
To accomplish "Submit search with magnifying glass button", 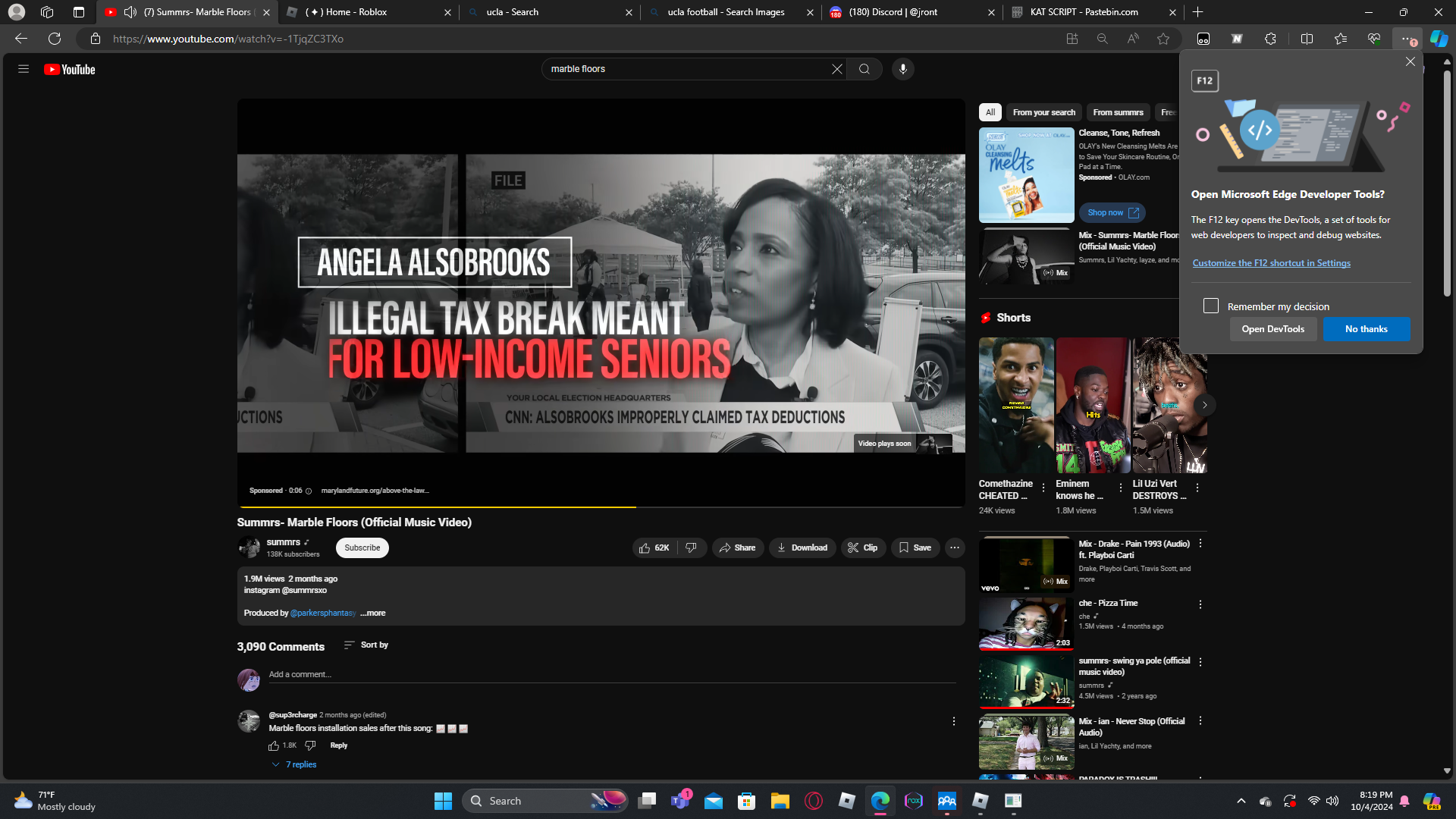I will click(x=864, y=69).
